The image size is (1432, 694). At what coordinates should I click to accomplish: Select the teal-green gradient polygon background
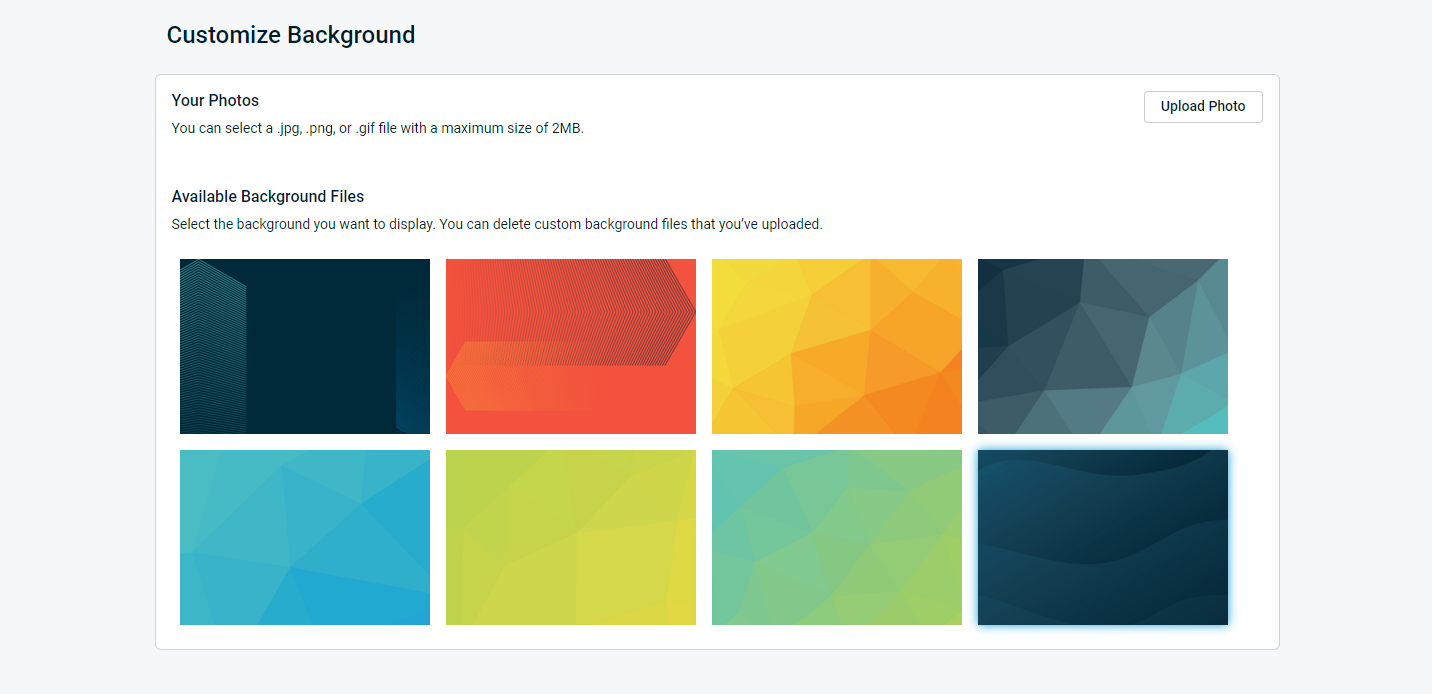click(x=837, y=537)
